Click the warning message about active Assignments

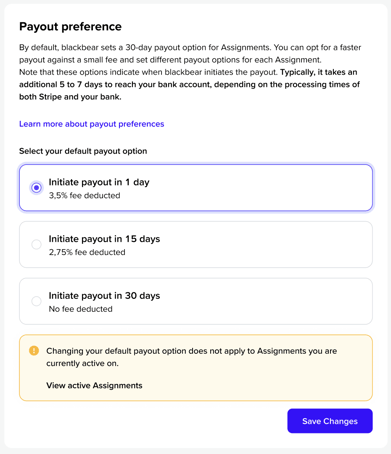[x=192, y=357]
